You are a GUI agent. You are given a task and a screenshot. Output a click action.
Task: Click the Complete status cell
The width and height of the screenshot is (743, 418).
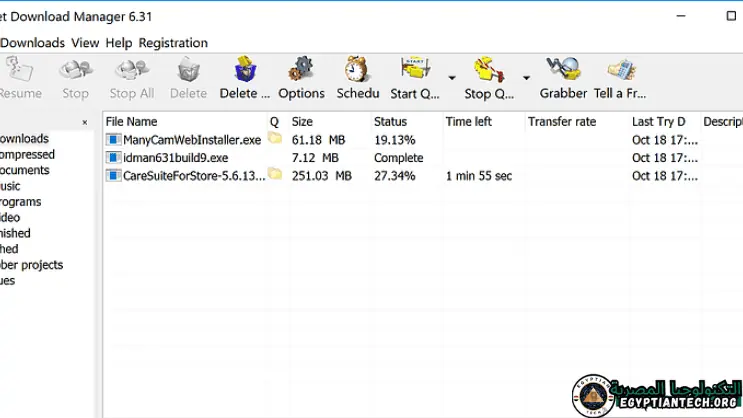399,158
